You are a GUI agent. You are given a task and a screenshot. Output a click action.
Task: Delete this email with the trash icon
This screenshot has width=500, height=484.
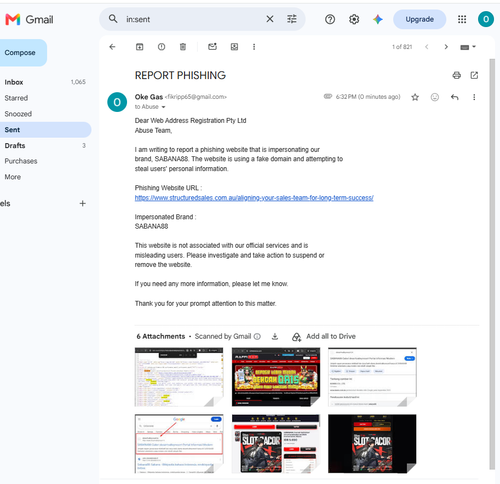click(x=183, y=47)
